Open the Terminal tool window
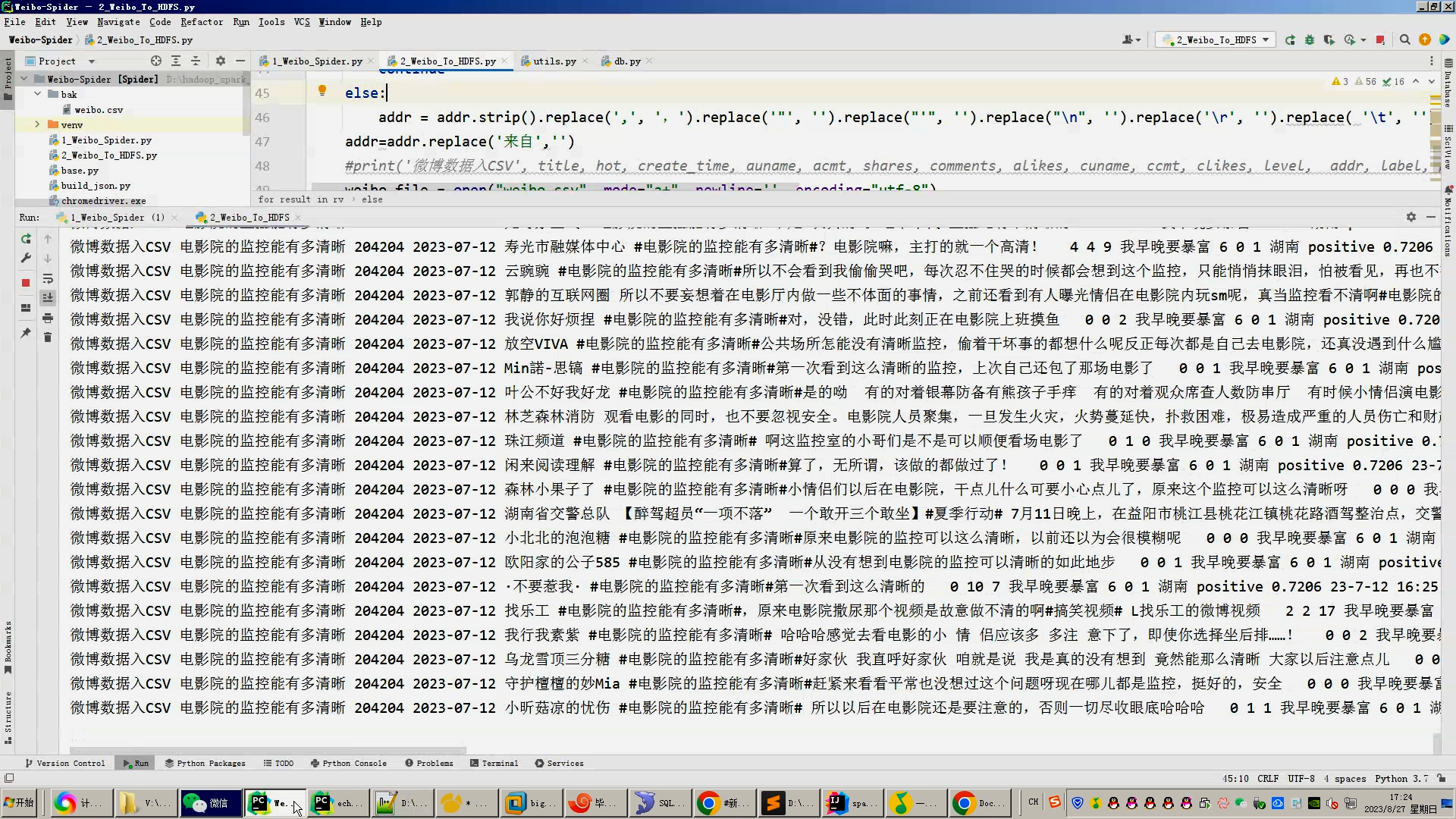This screenshot has height=819, width=1456. coord(494,763)
